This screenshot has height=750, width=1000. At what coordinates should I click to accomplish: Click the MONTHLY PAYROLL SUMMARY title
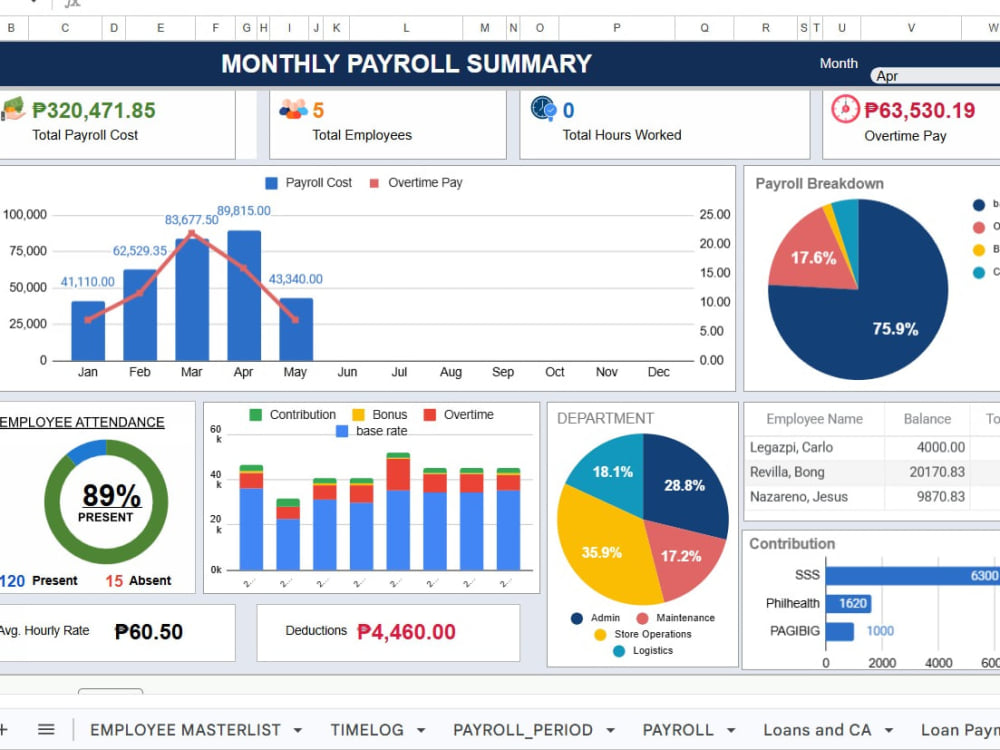coord(406,64)
